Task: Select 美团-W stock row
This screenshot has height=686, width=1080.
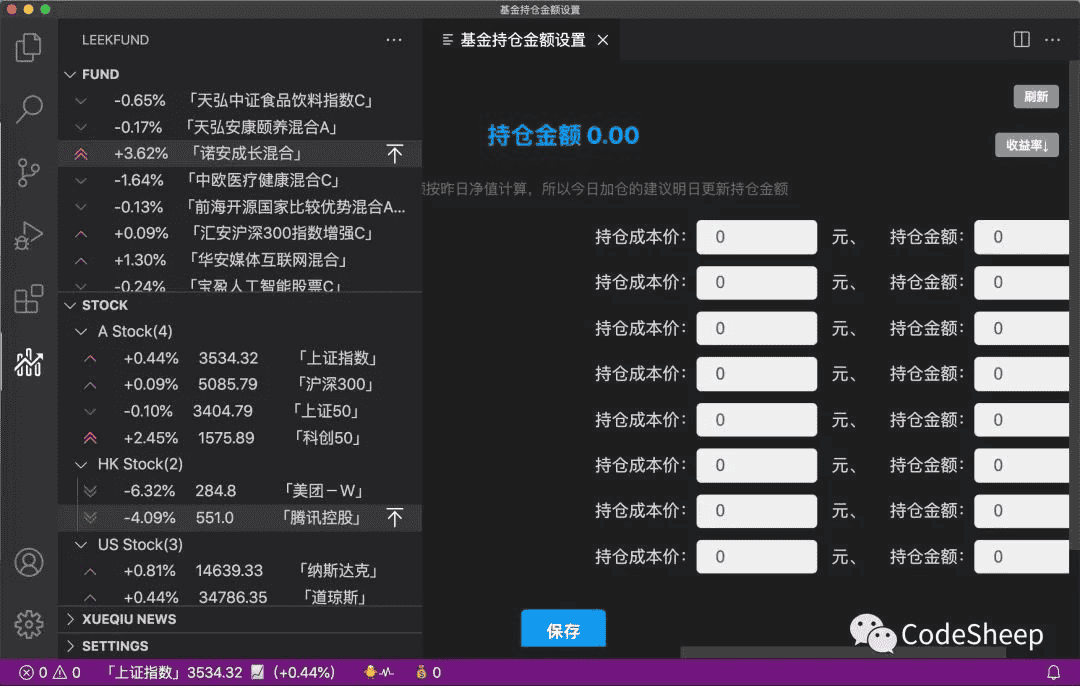Action: (240, 491)
